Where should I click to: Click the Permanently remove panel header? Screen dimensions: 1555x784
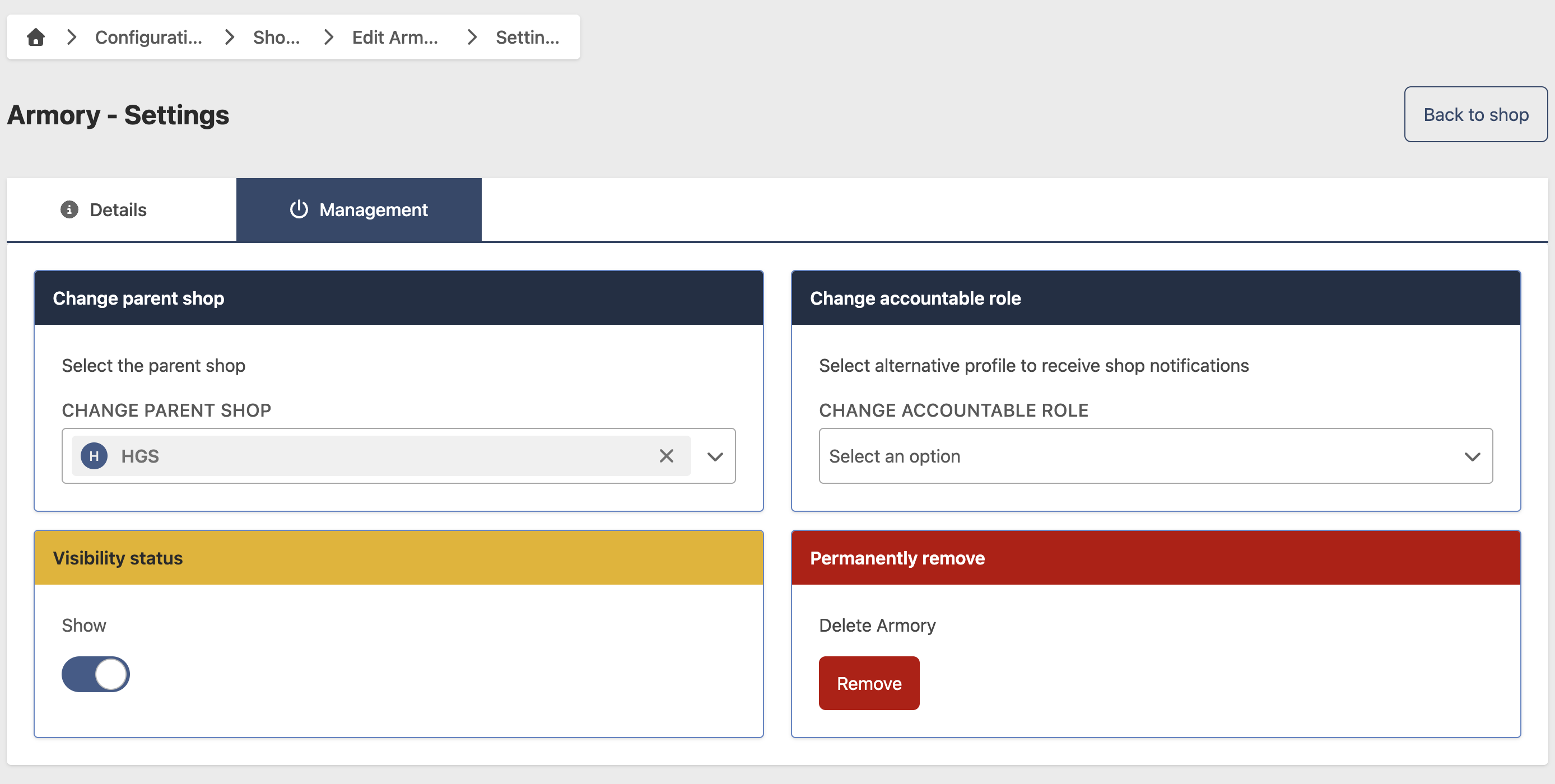pos(1156,558)
